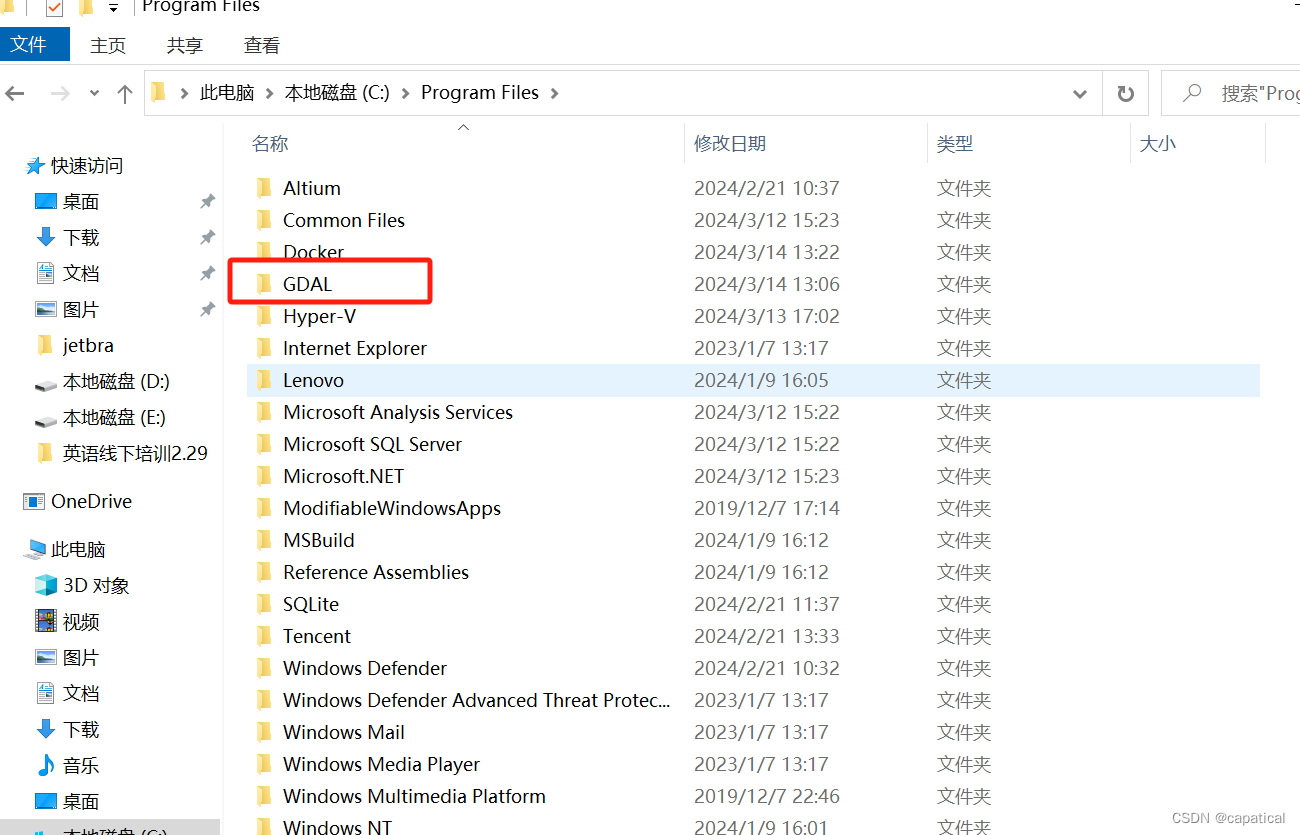Image resolution: width=1300 pixels, height=835 pixels.
Task: Refresh the current folder
Action: 1126,93
